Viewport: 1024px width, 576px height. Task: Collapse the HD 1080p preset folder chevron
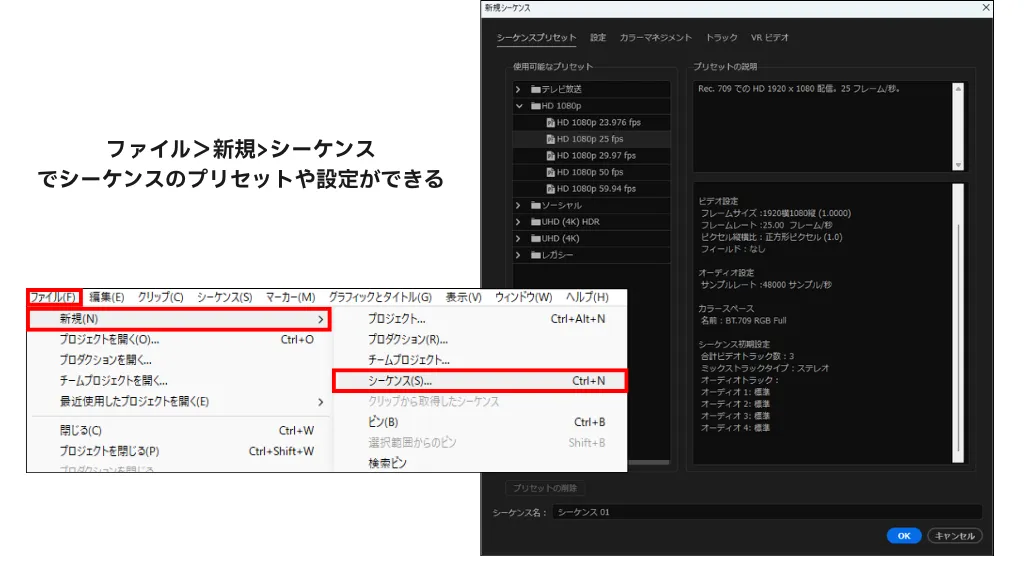point(519,106)
